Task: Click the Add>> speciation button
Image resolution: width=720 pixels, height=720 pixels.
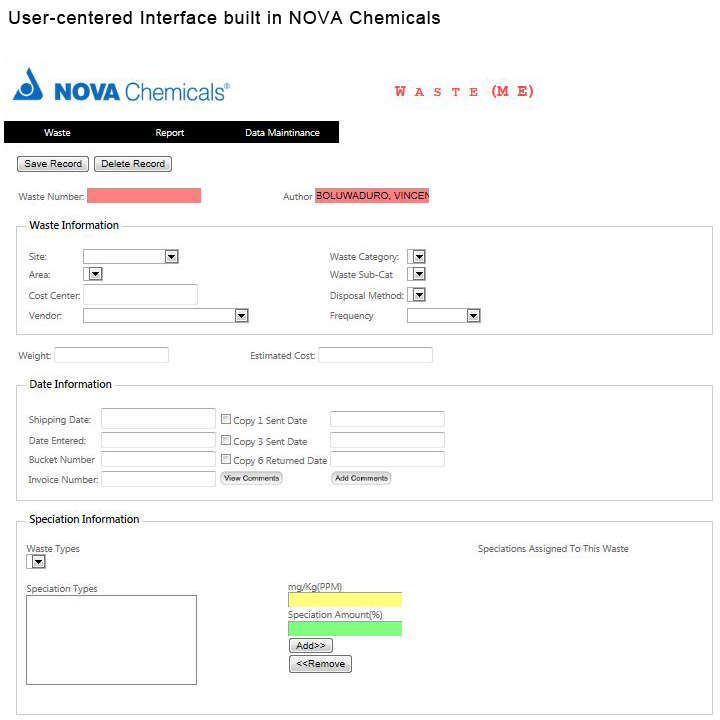Action: [x=310, y=646]
